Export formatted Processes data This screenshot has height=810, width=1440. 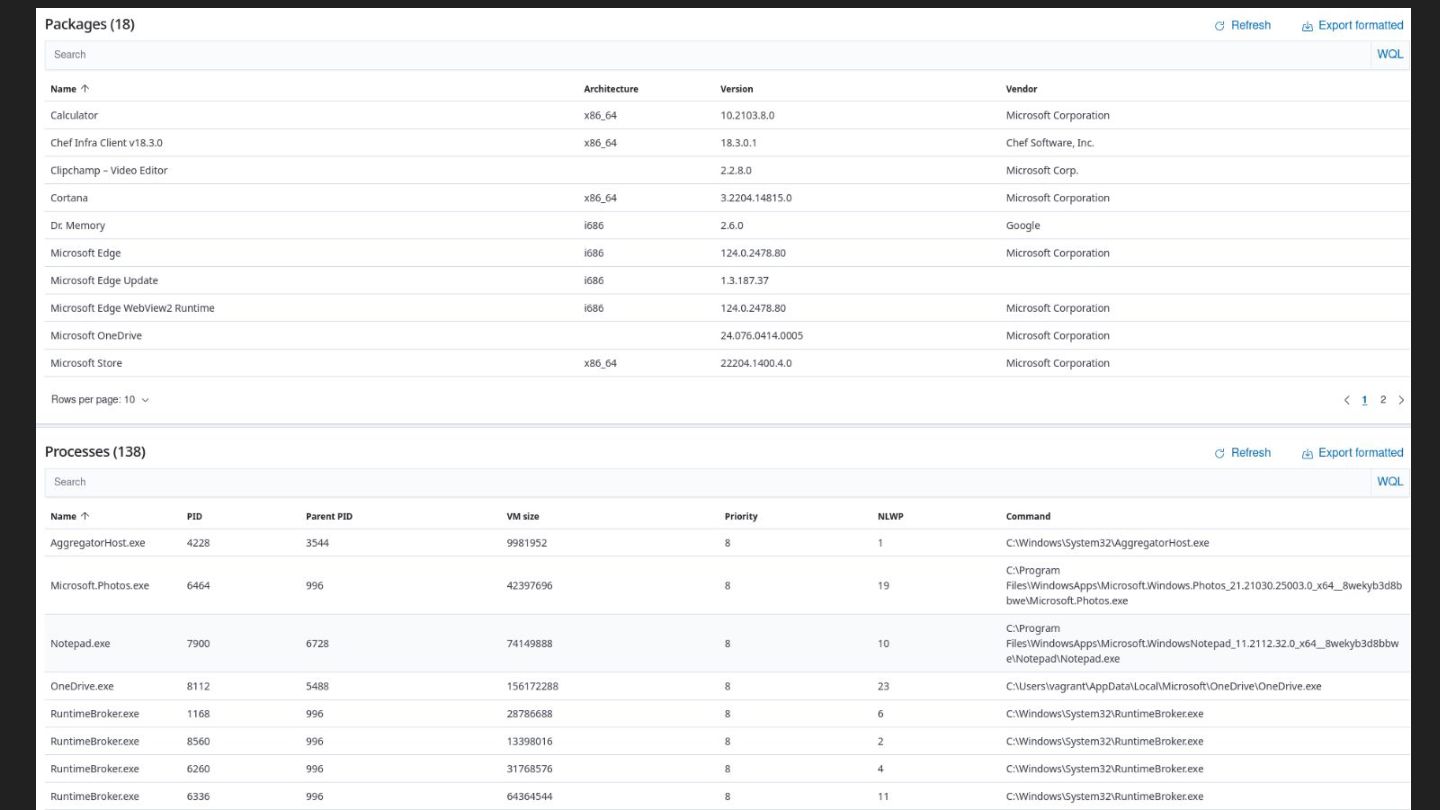[x=1352, y=453]
